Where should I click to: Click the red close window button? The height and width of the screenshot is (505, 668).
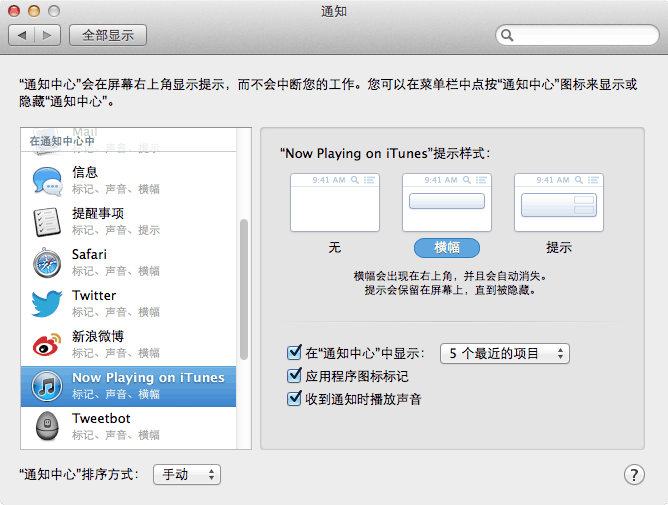tap(14, 11)
